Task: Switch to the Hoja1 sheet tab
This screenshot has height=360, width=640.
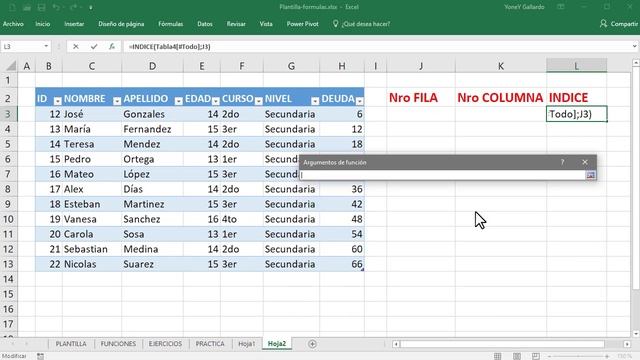Action: pyautogui.click(x=247, y=344)
